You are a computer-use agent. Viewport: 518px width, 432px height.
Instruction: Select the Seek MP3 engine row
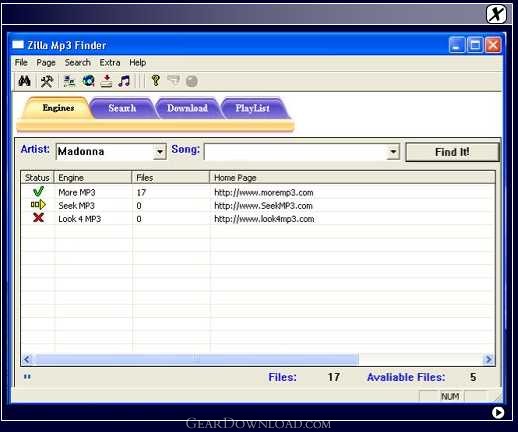[x=258, y=206]
